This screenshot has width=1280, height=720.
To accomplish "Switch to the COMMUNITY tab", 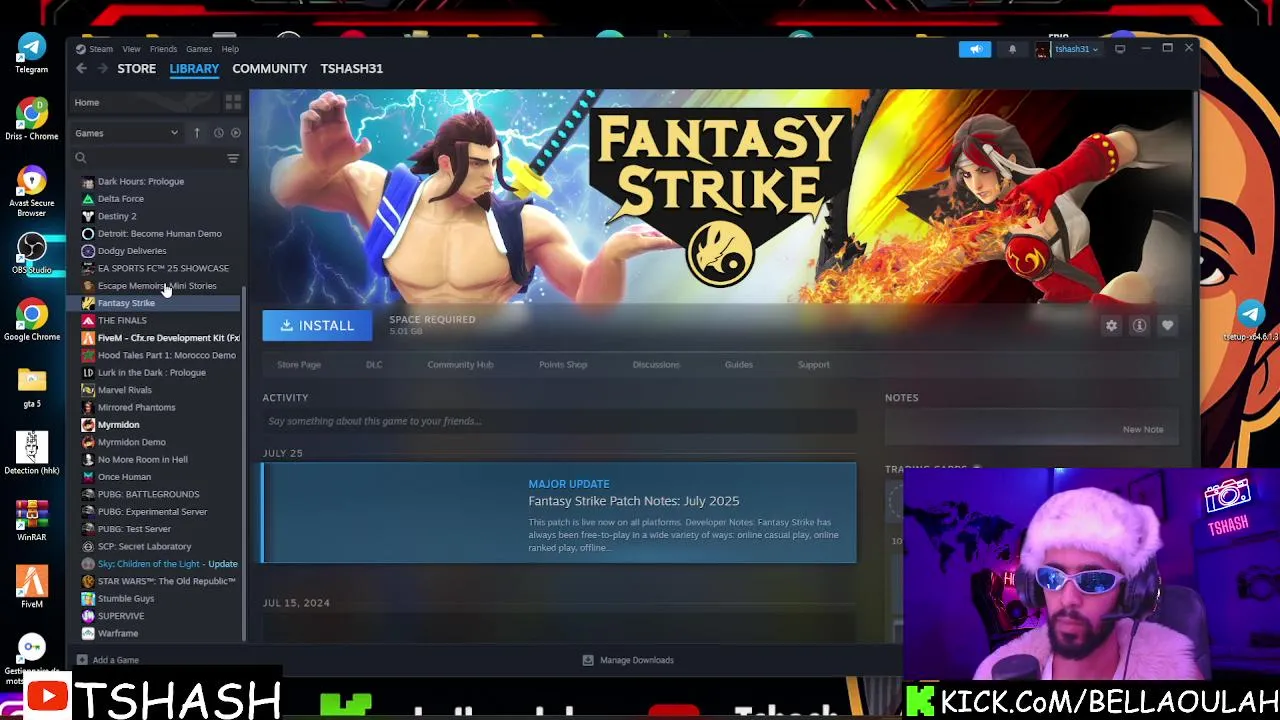I will [269, 68].
